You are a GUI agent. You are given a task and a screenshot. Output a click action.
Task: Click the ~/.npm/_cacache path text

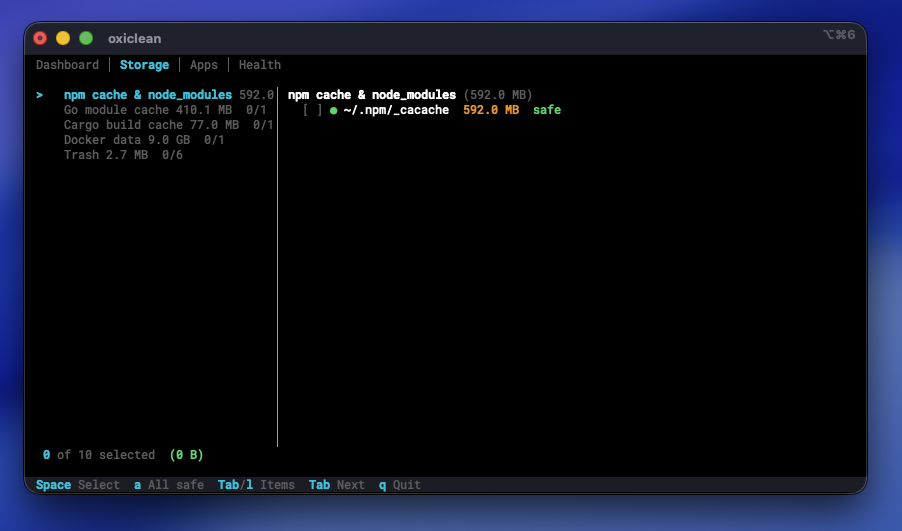(x=396, y=110)
